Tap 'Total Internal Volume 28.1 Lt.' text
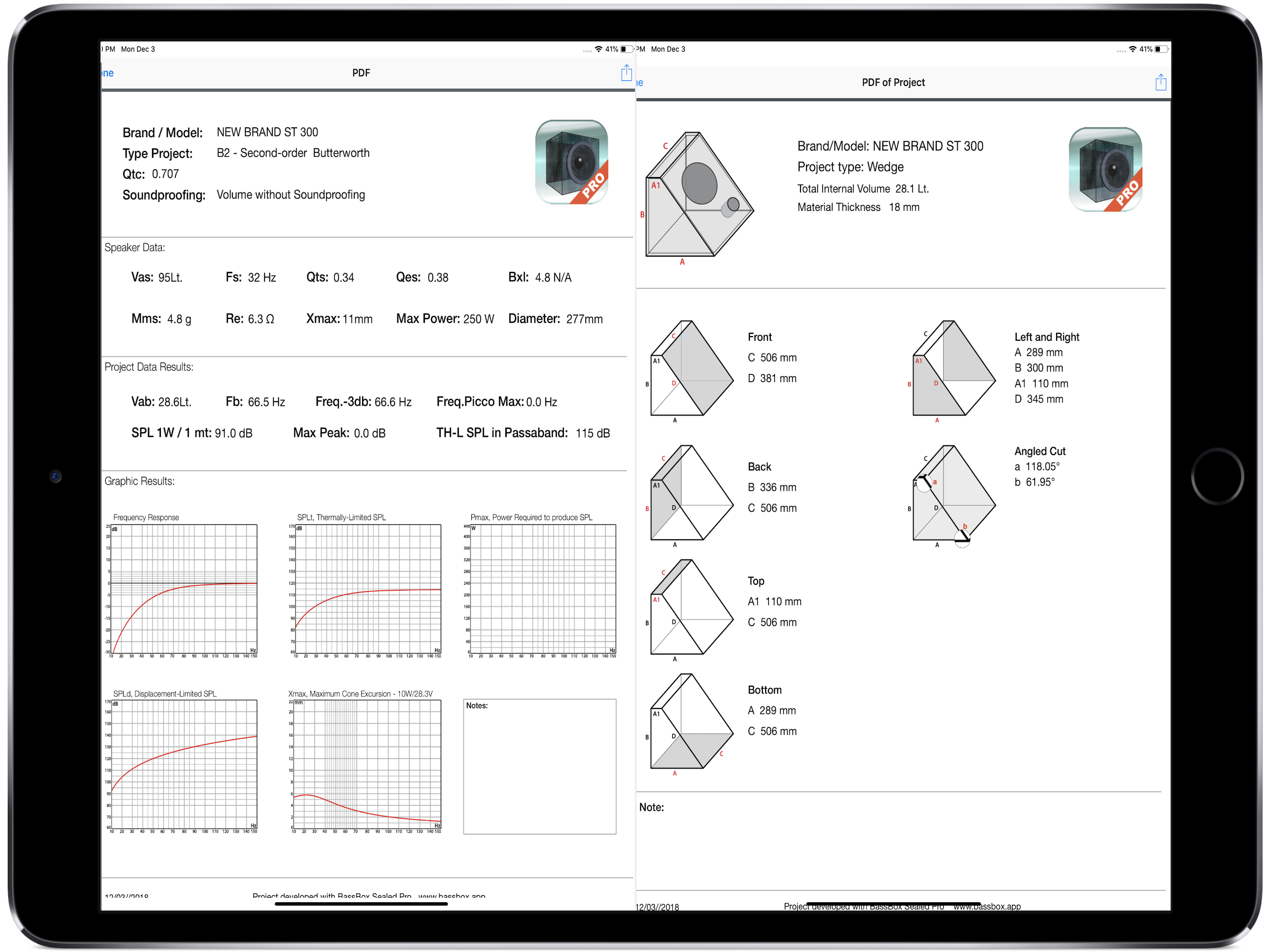 click(863, 189)
